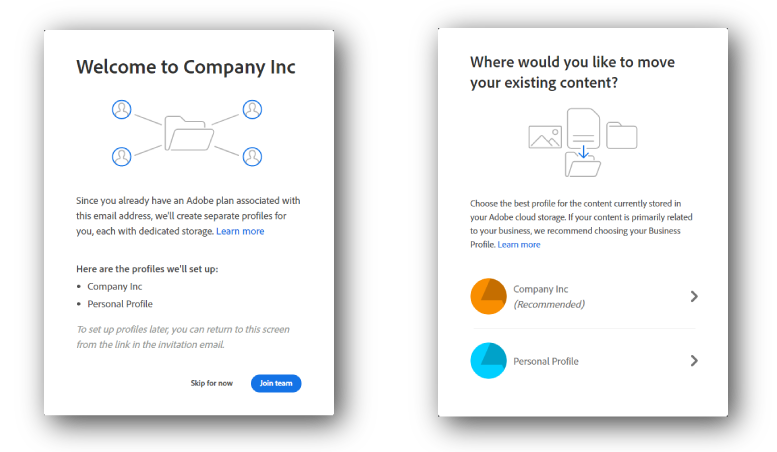The height and width of the screenshot is (452, 777).
Task: Click the bottom-left user avatar icon
Action: pos(122,156)
